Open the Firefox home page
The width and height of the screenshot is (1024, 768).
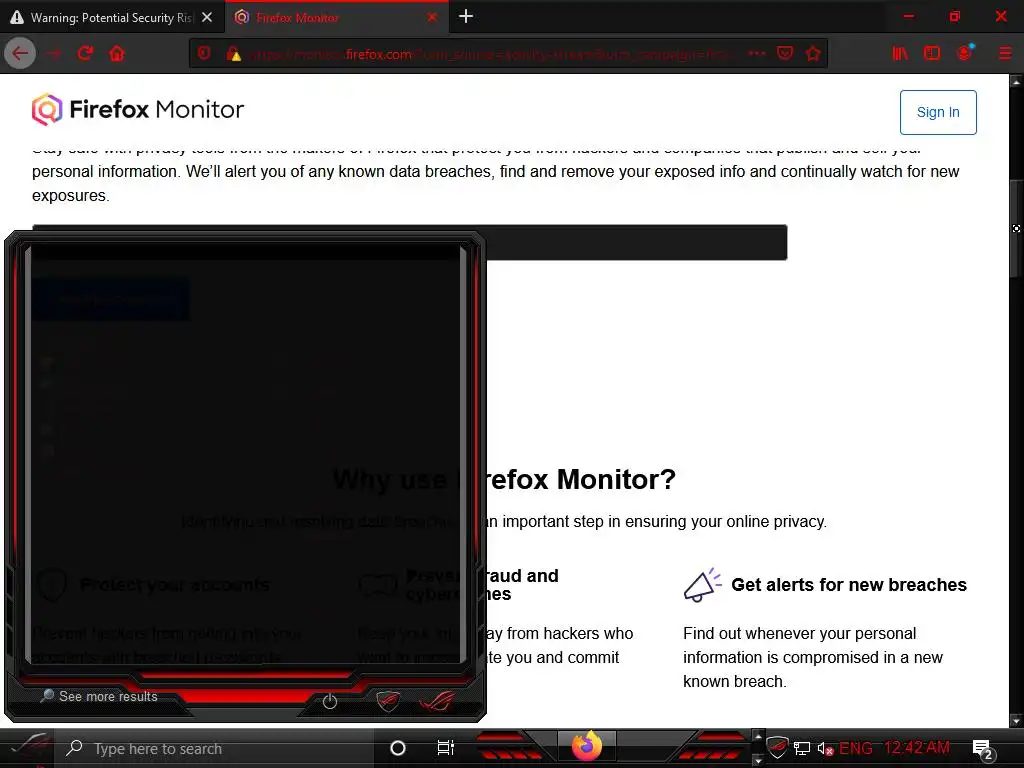pyautogui.click(x=117, y=54)
